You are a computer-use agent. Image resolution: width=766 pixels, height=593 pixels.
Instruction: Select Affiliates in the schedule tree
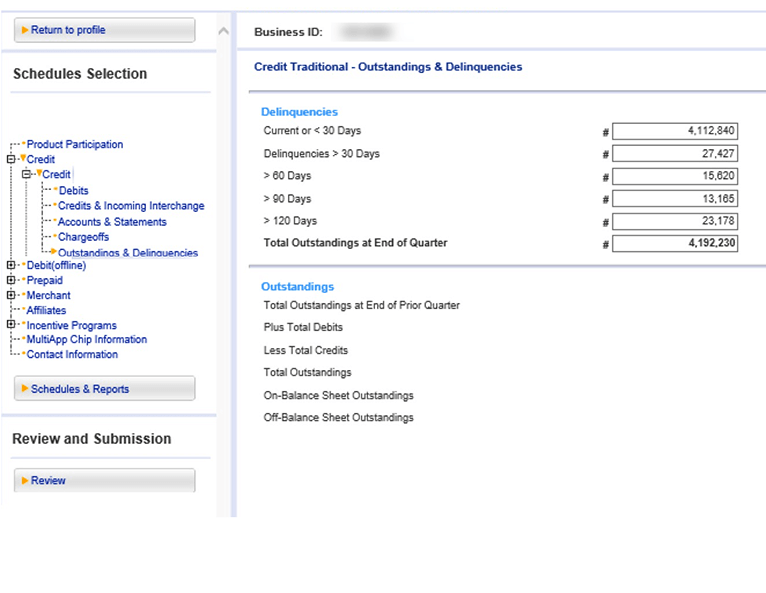pyautogui.click(x=46, y=310)
